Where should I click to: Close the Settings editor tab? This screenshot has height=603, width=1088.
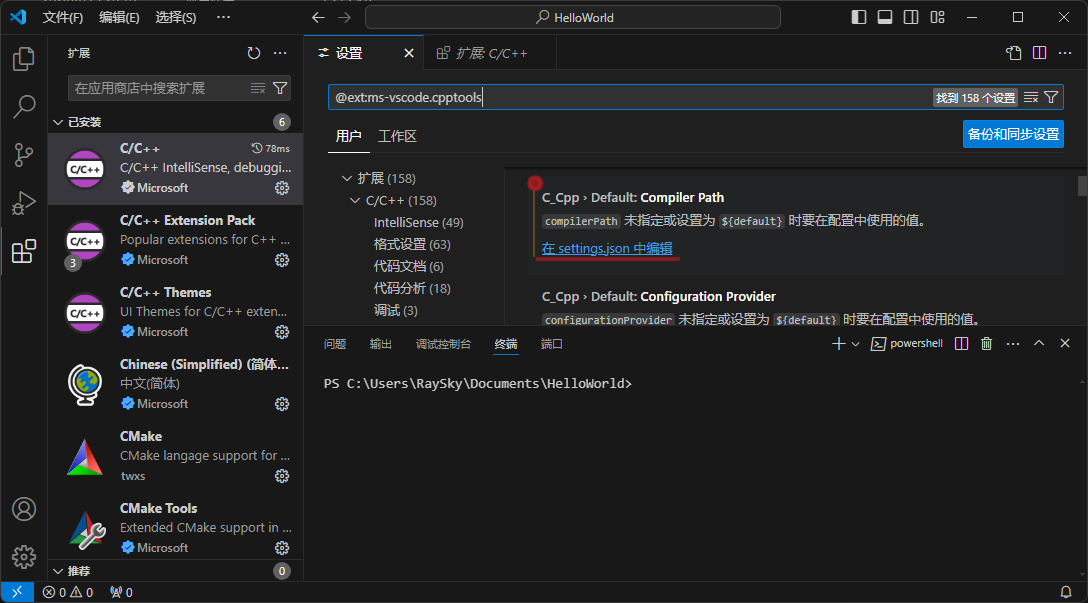click(x=409, y=53)
